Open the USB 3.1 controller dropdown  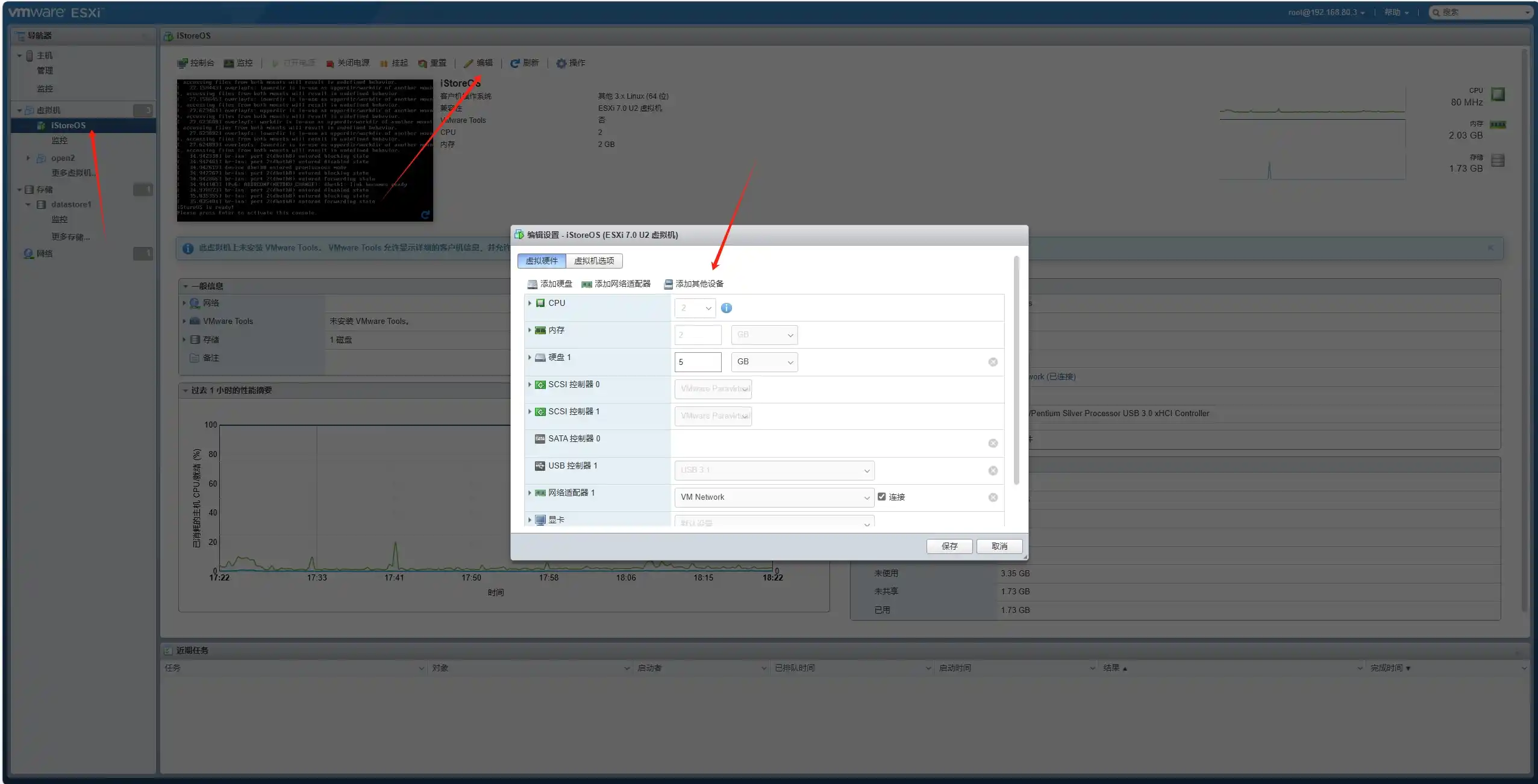point(774,470)
